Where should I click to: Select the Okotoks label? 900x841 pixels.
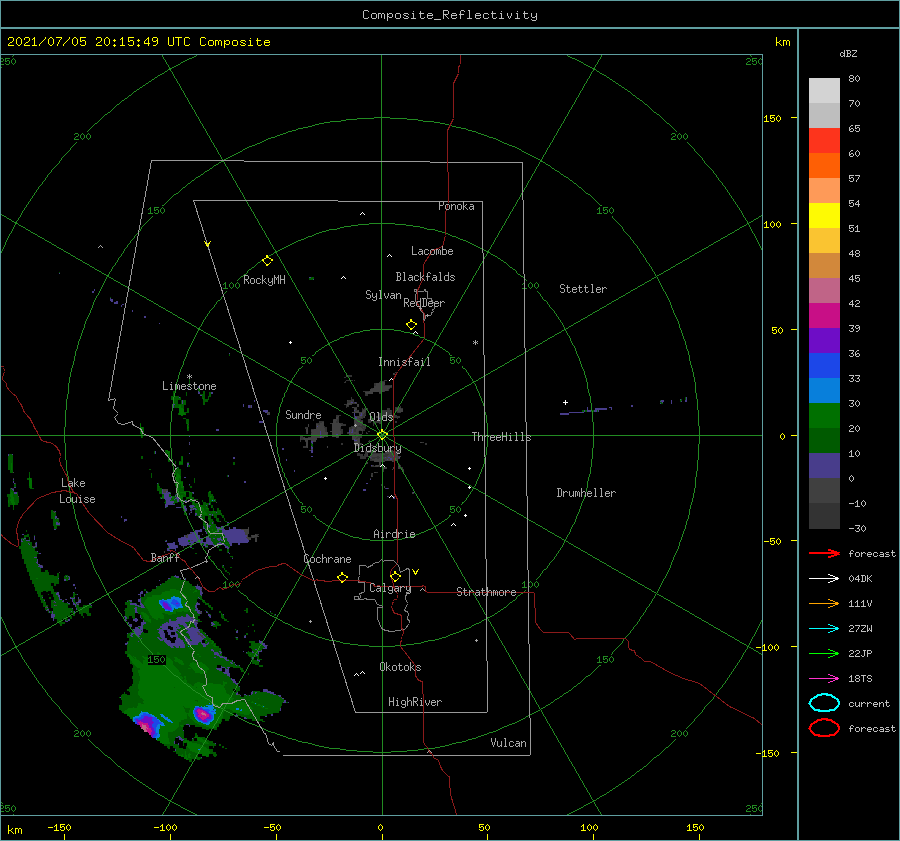point(400,667)
